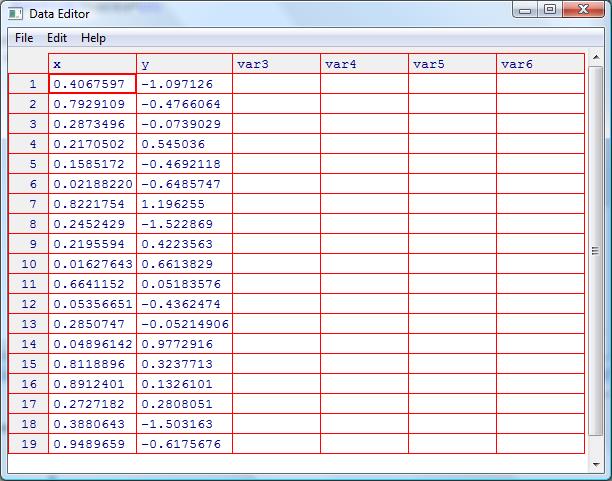The width and height of the screenshot is (612, 481).
Task: Click cell with value 0.2873496
Action: tap(93, 124)
